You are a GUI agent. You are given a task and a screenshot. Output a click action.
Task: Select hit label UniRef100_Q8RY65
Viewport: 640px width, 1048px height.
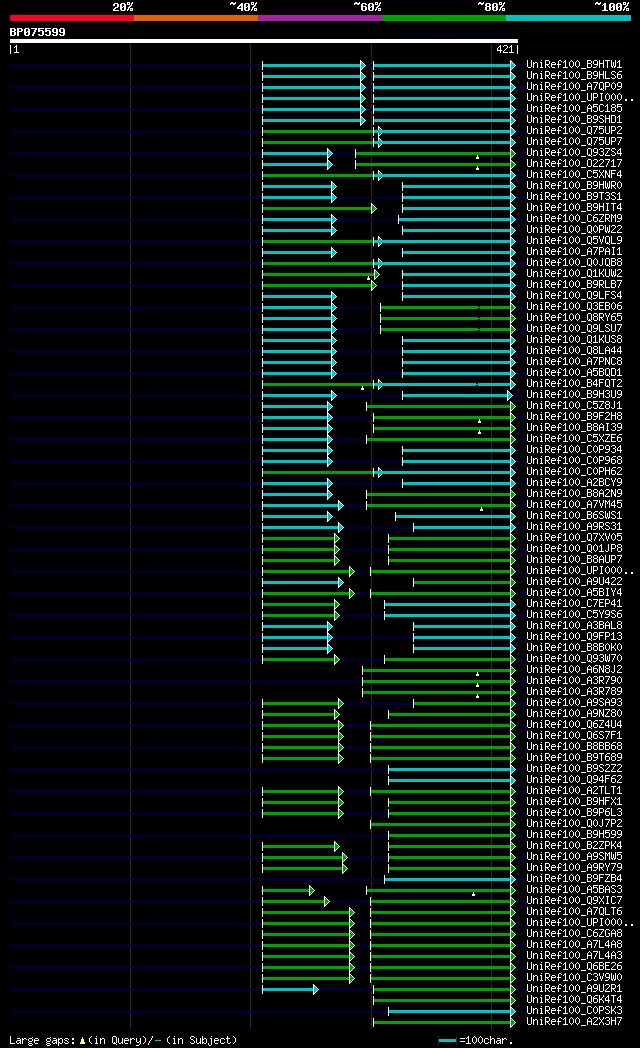(574, 317)
